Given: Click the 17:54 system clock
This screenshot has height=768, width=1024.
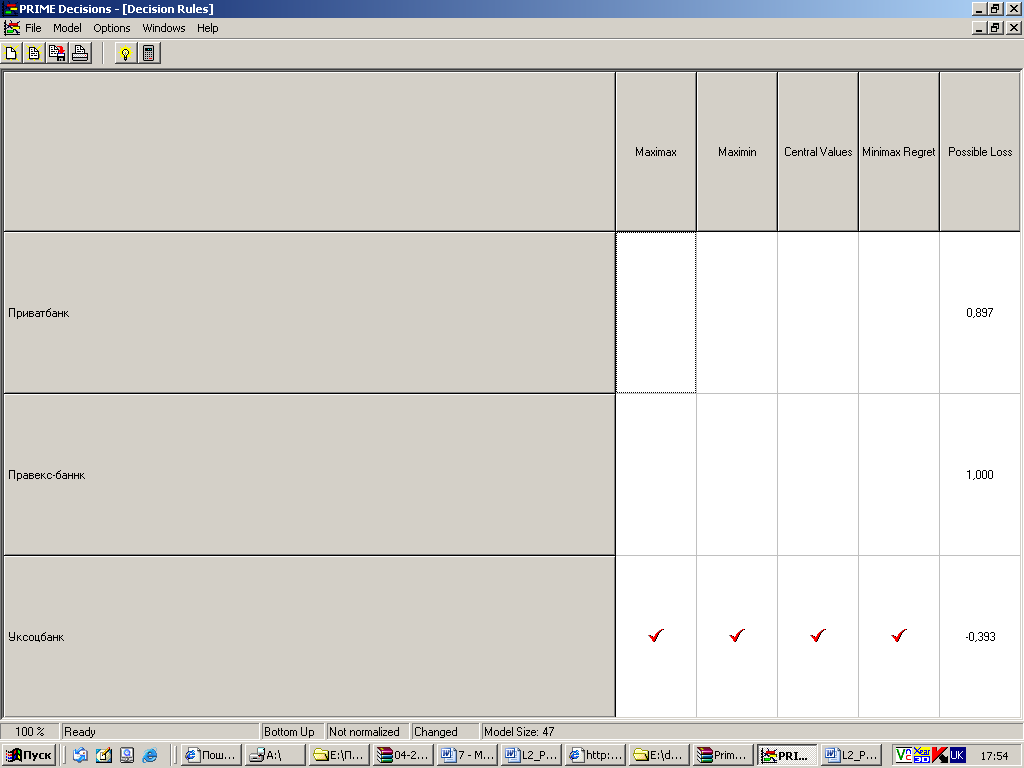Looking at the screenshot, I should tap(994, 756).
